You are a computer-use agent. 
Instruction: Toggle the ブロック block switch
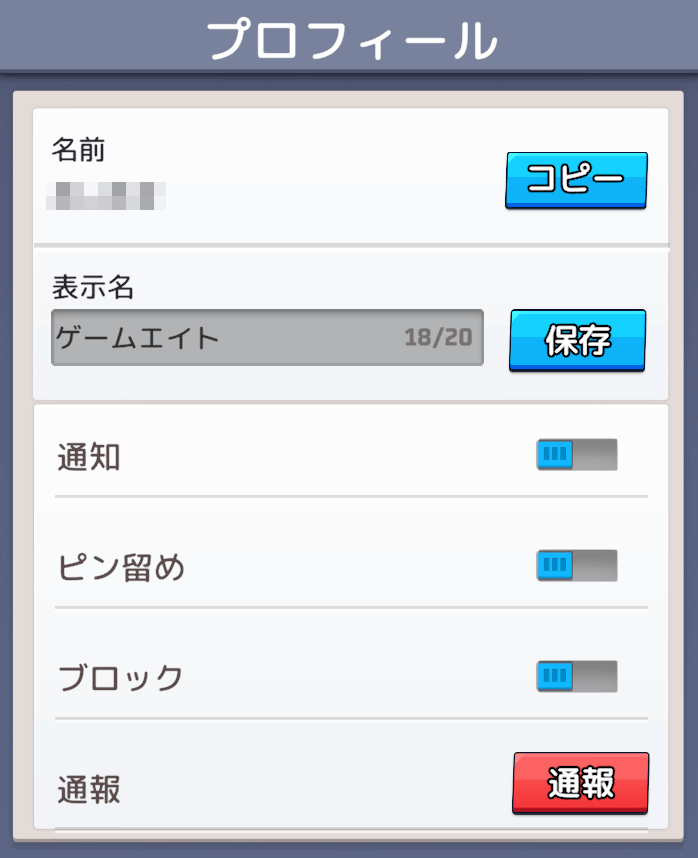575,675
